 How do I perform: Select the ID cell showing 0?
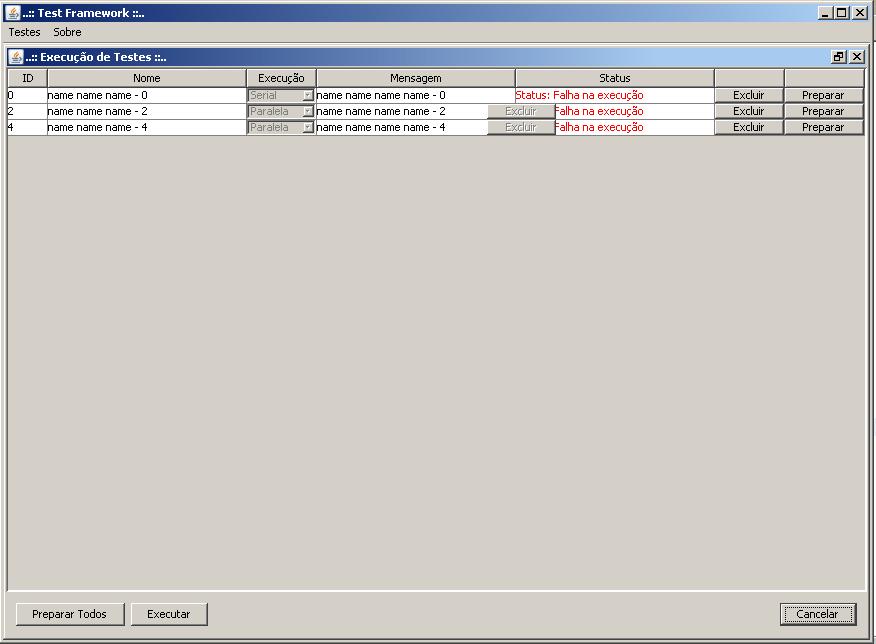click(x=27, y=96)
